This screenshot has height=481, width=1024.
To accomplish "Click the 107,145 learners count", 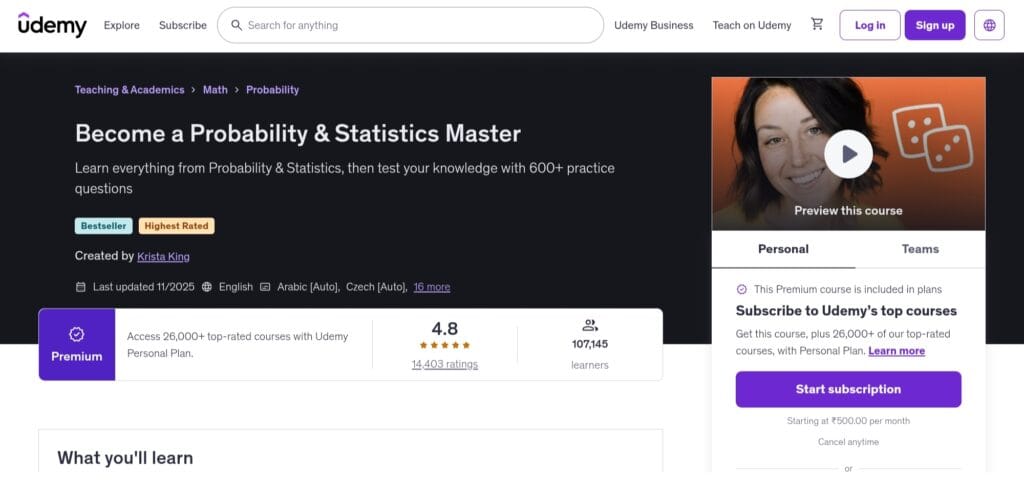I will [x=590, y=344].
